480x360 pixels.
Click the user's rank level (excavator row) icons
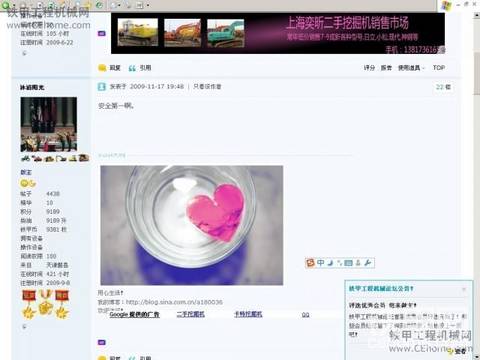click(55, 158)
